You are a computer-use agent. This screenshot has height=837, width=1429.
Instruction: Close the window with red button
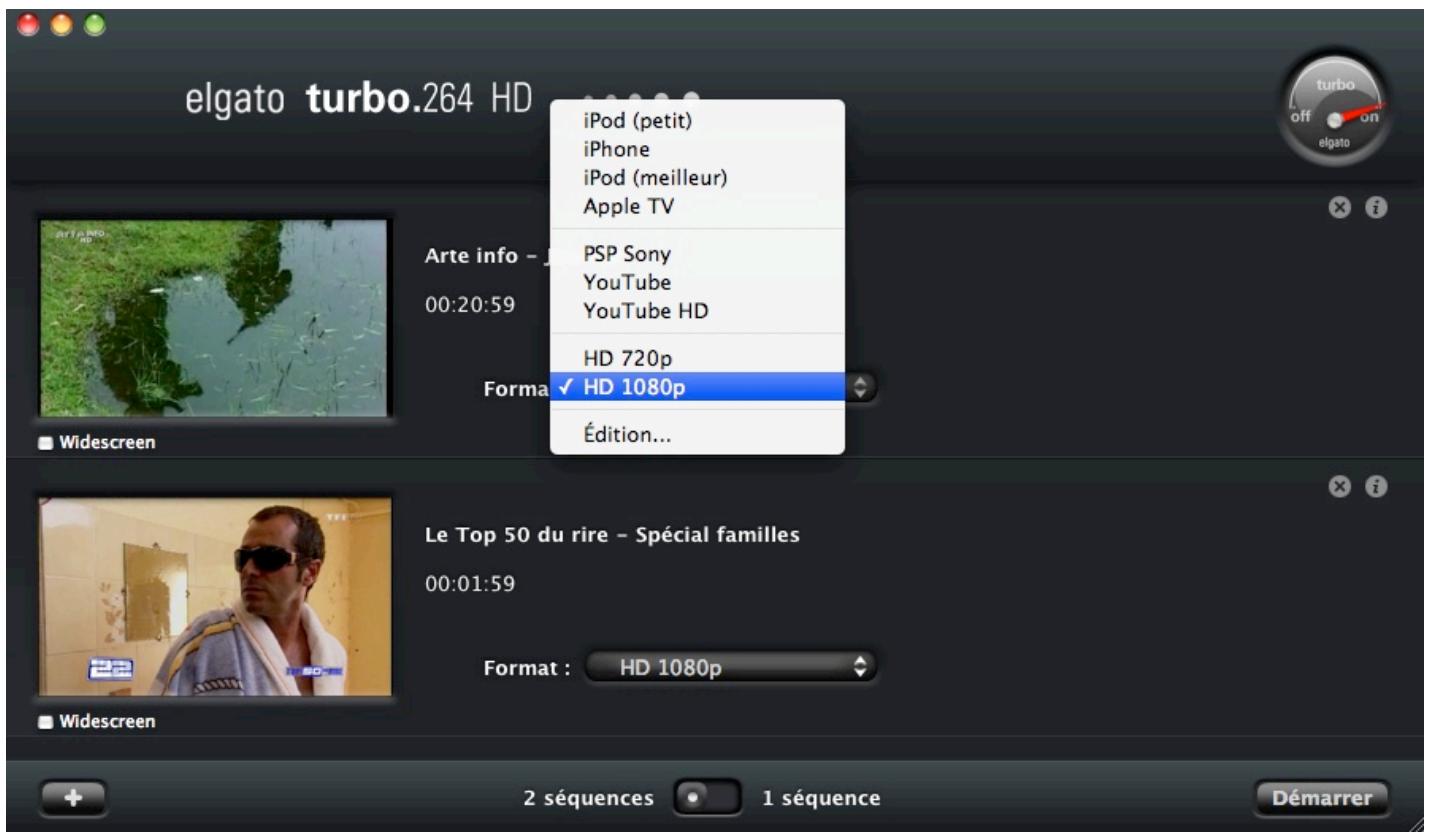pyautogui.click(x=29, y=23)
